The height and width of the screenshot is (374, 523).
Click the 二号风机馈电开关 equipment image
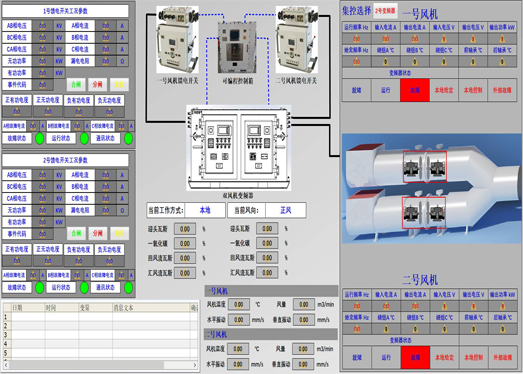click(297, 40)
